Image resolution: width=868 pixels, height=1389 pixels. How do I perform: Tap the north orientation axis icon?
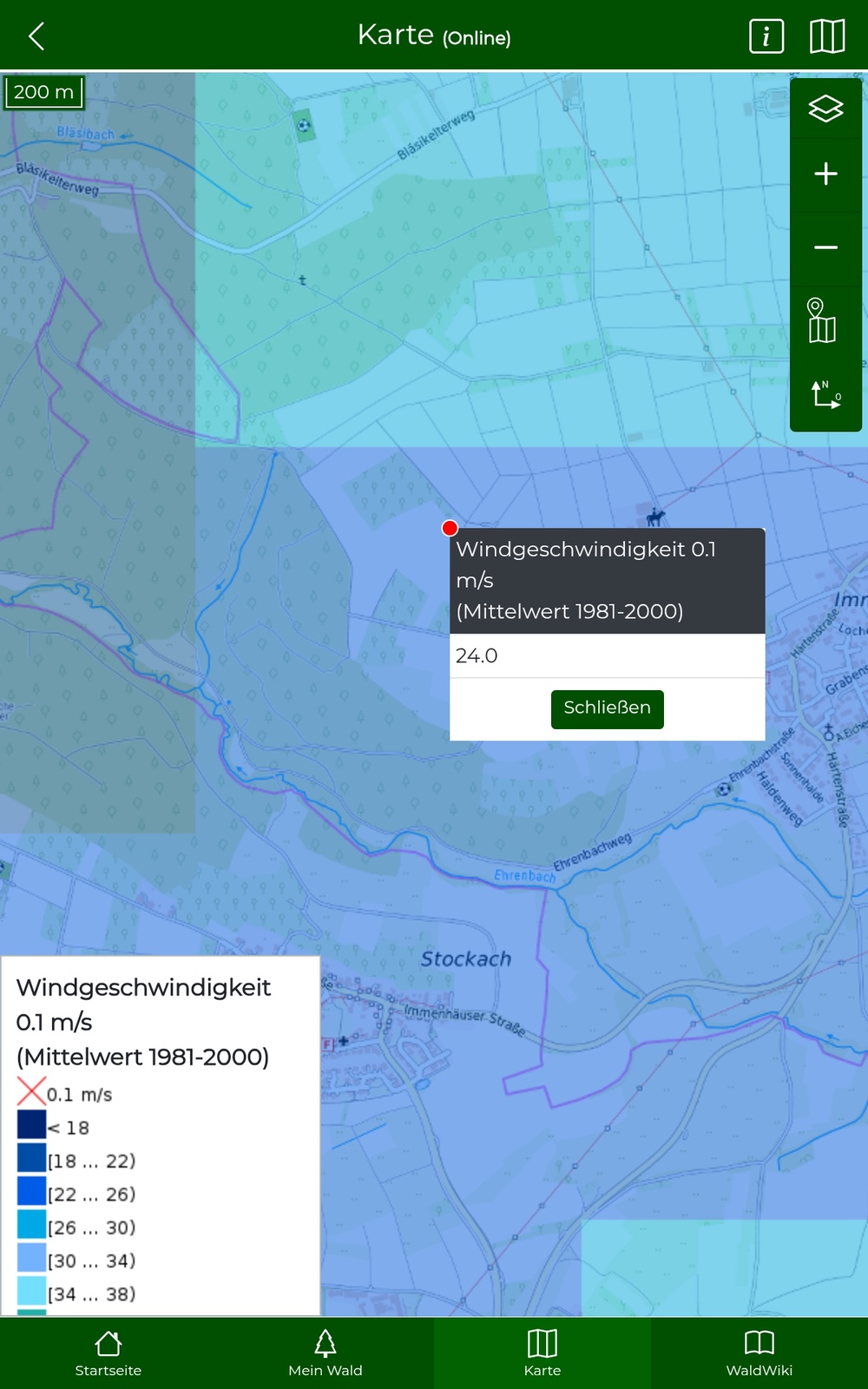[x=825, y=393]
